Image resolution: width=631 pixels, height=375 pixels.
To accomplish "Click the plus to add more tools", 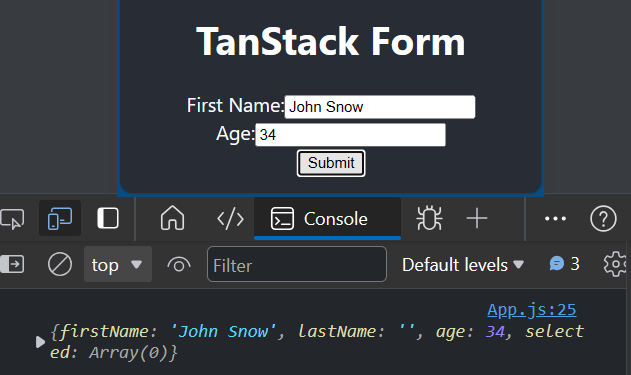I will click(x=477, y=218).
